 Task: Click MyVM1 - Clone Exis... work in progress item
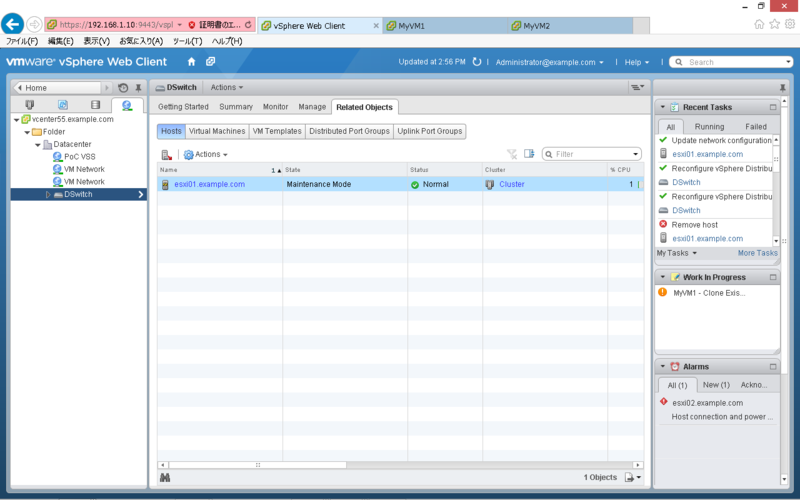click(709, 293)
